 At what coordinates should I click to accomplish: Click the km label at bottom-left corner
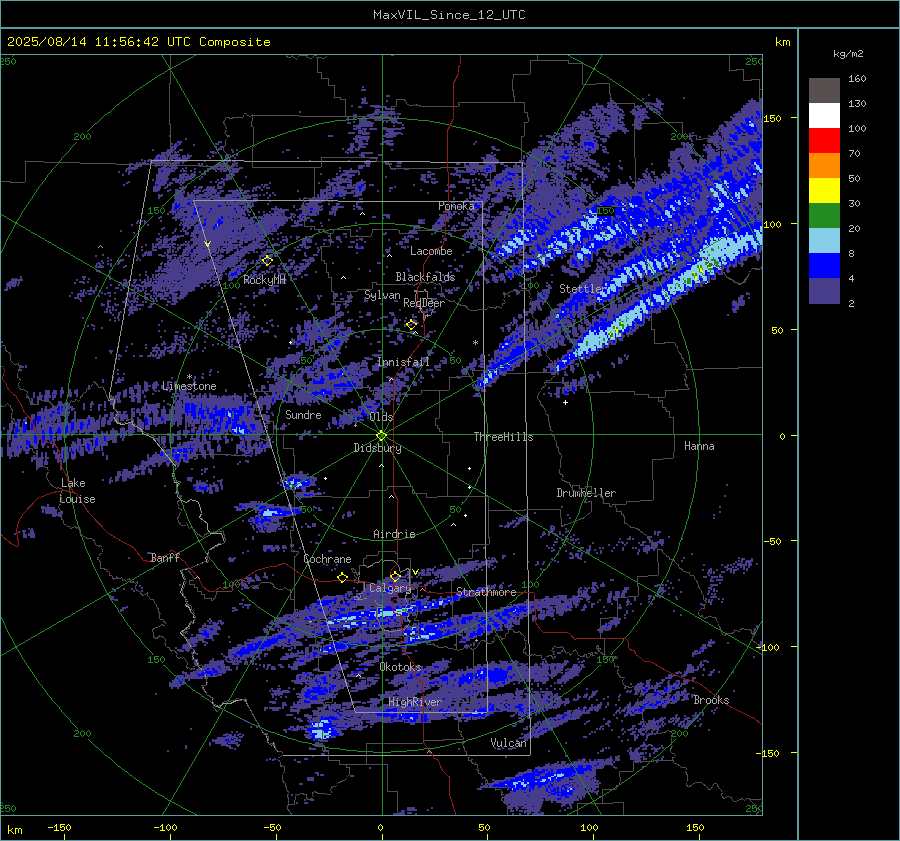15,830
